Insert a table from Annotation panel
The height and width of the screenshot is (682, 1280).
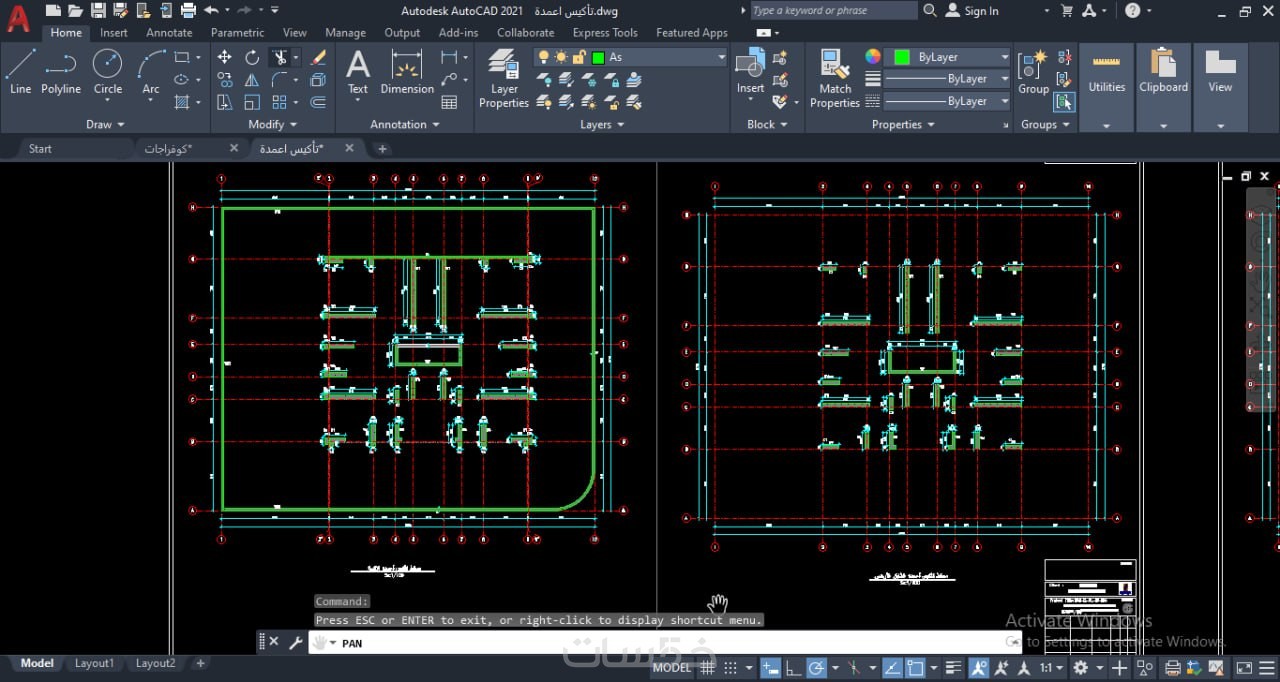[x=449, y=102]
